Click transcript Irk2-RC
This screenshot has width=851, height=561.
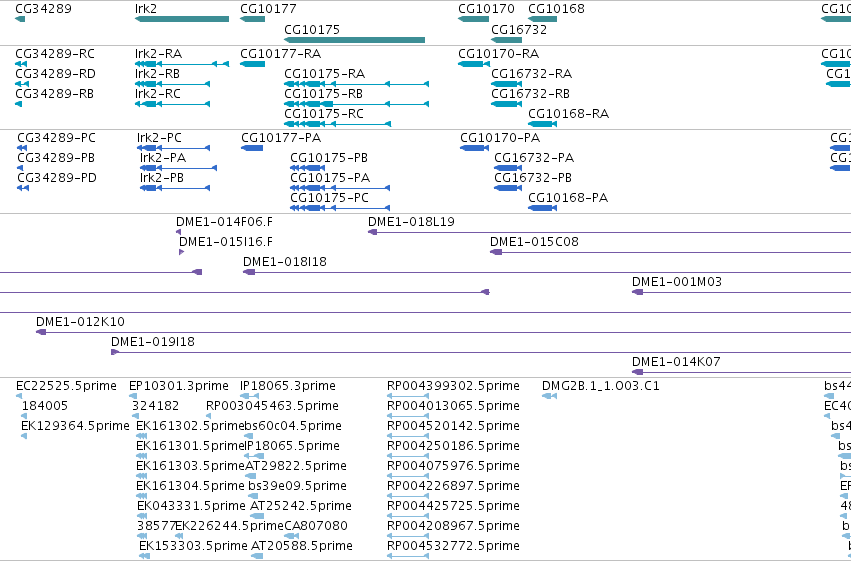click(172, 104)
